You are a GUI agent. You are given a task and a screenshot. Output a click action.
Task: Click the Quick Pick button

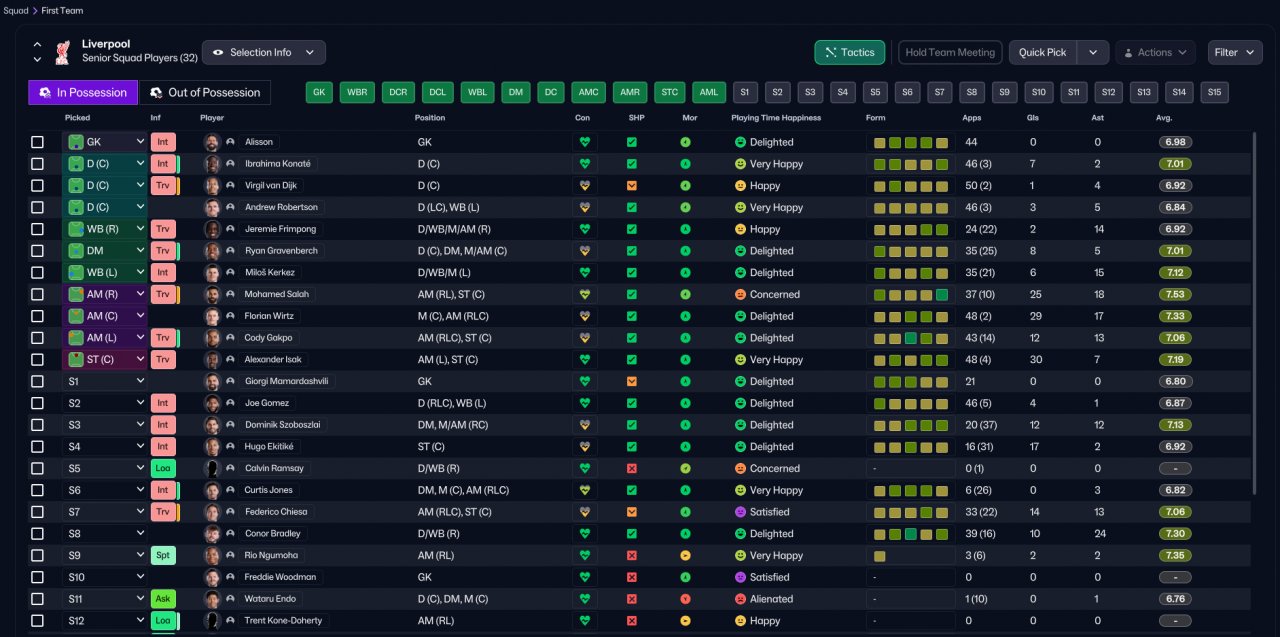coord(1042,52)
